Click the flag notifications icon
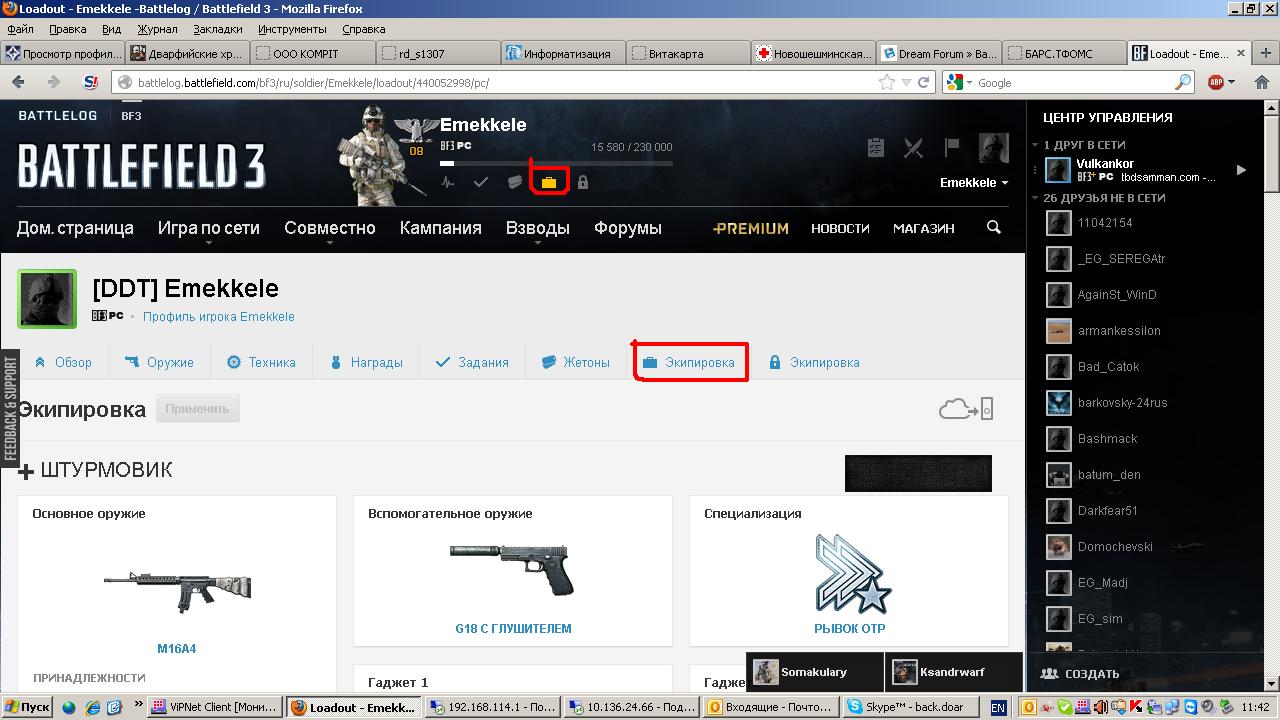 pos(952,147)
